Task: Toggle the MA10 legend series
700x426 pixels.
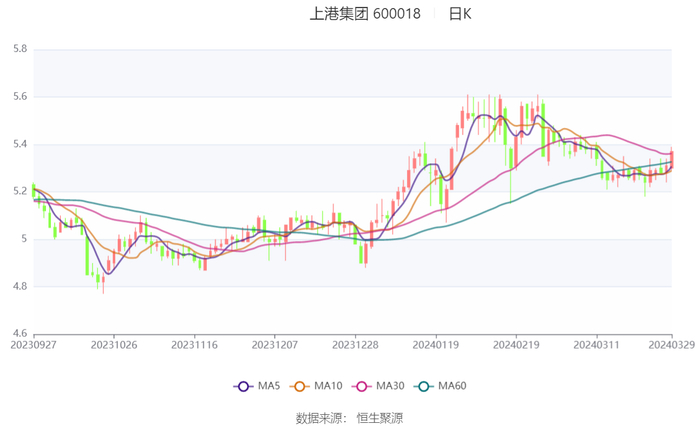Action: pyautogui.click(x=314, y=386)
